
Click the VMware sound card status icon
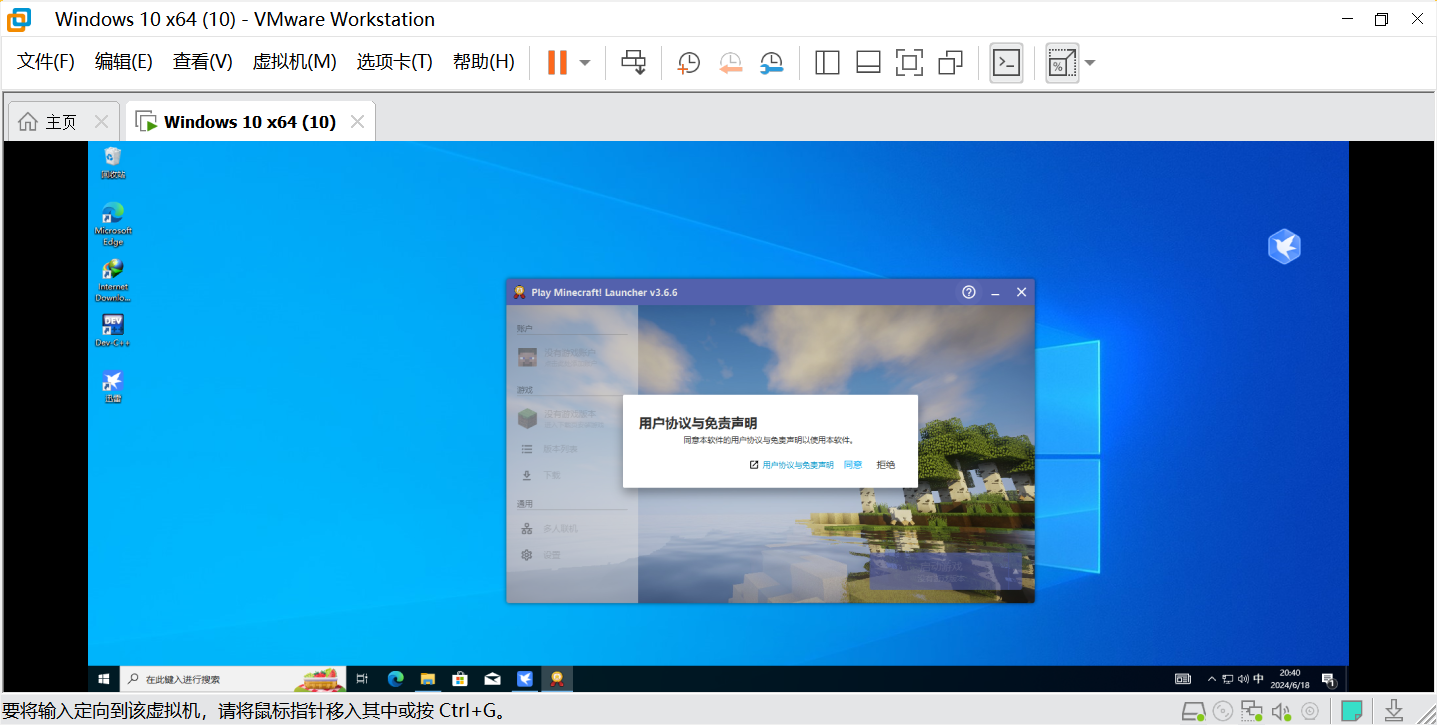1281,711
